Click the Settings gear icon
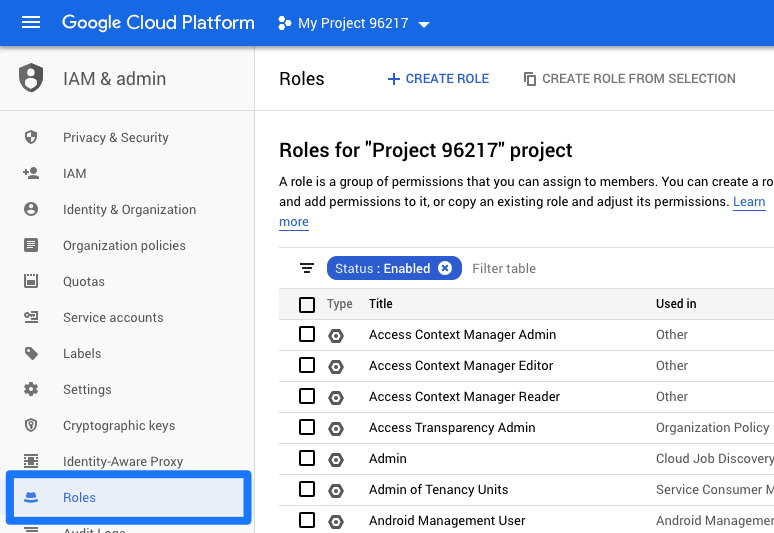Screen dimensions: 774x533 (31, 389)
